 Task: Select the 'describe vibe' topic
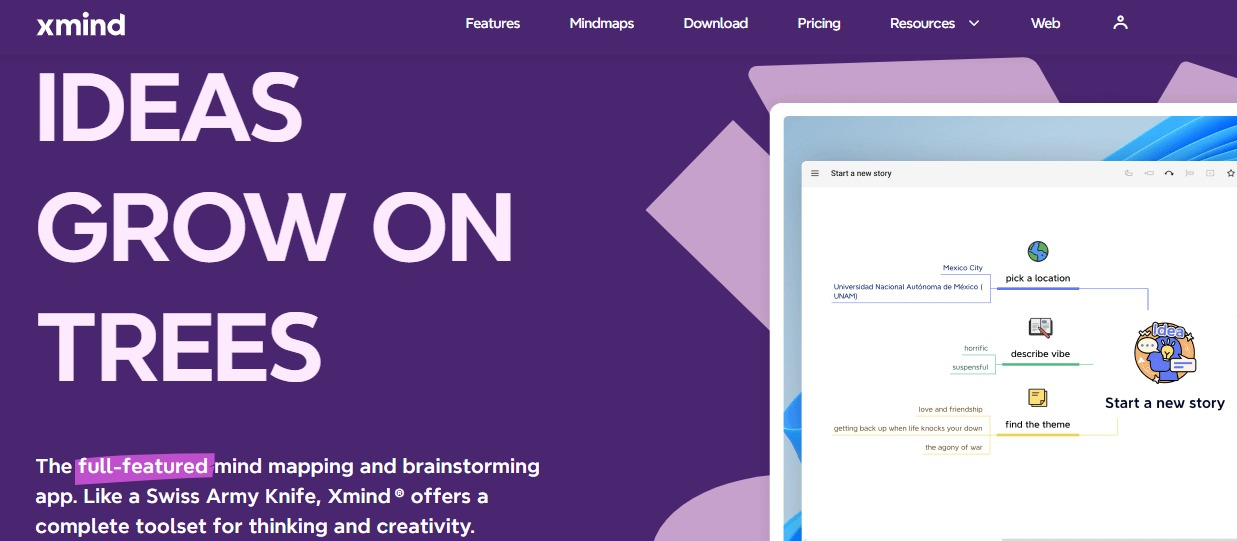(1040, 354)
